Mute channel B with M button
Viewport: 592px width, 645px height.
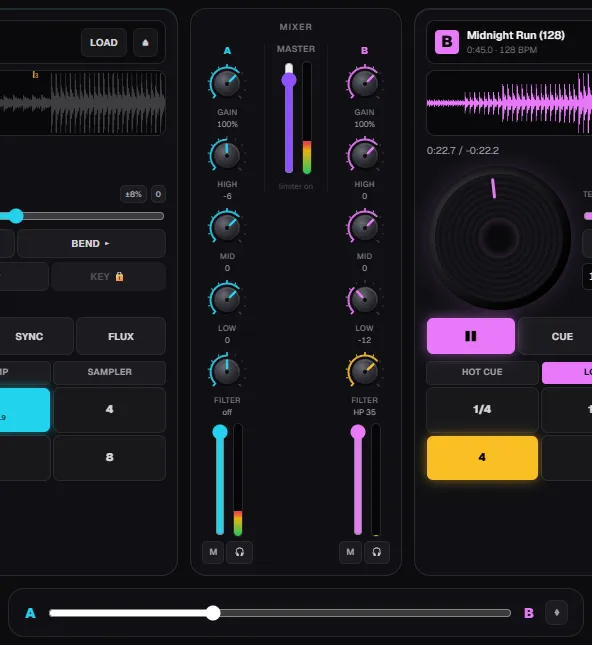tap(350, 552)
